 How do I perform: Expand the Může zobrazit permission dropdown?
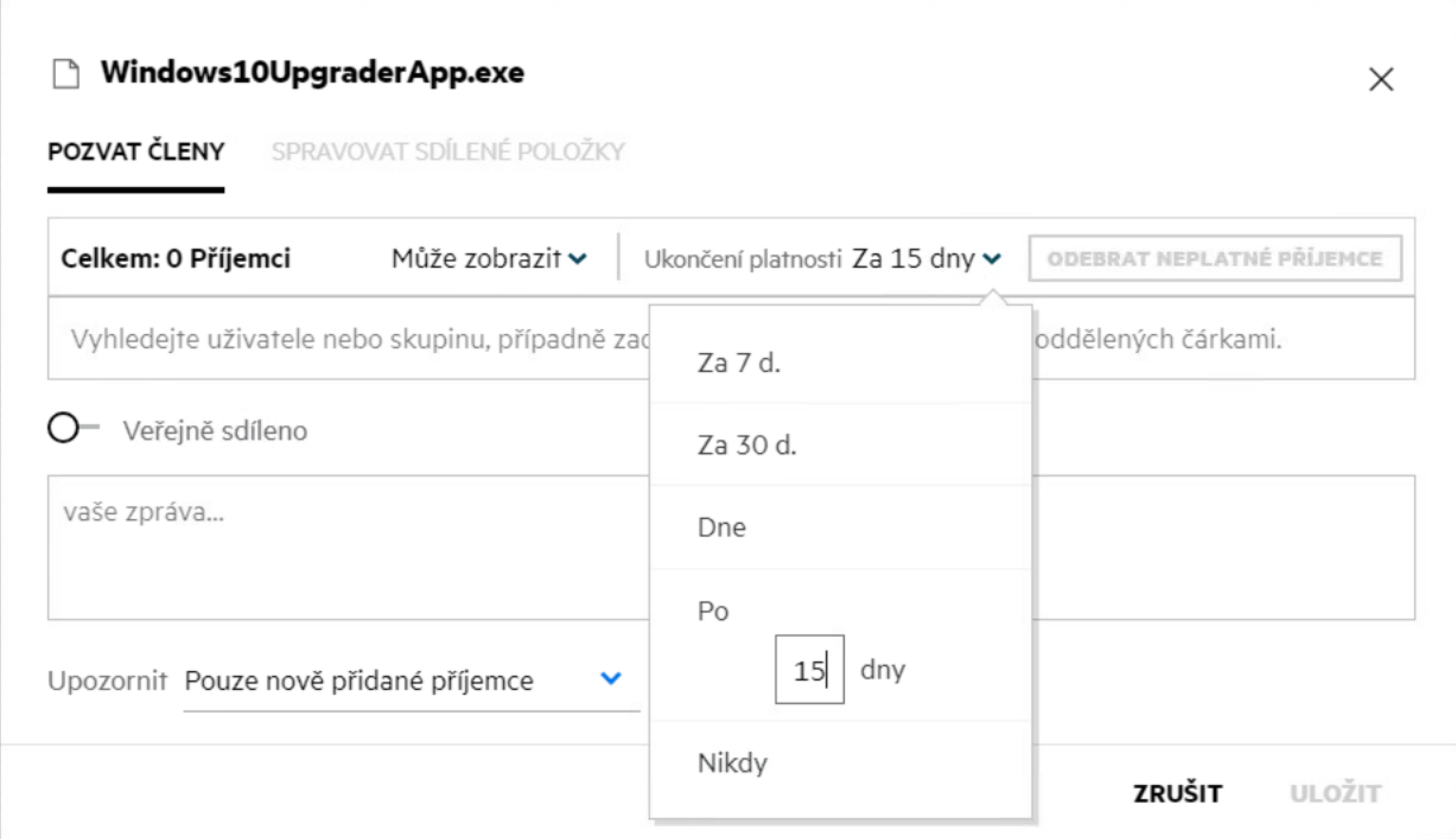click(489, 259)
